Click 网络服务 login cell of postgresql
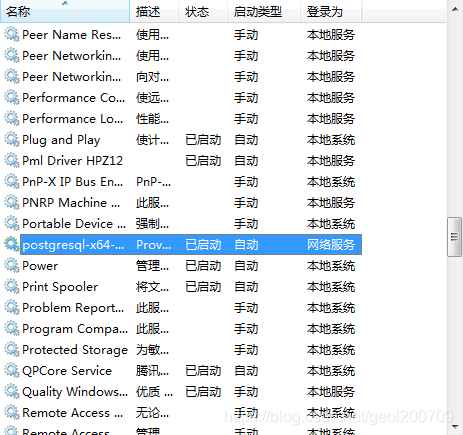The height and width of the screenshot is (435, 463). point(331,245)
